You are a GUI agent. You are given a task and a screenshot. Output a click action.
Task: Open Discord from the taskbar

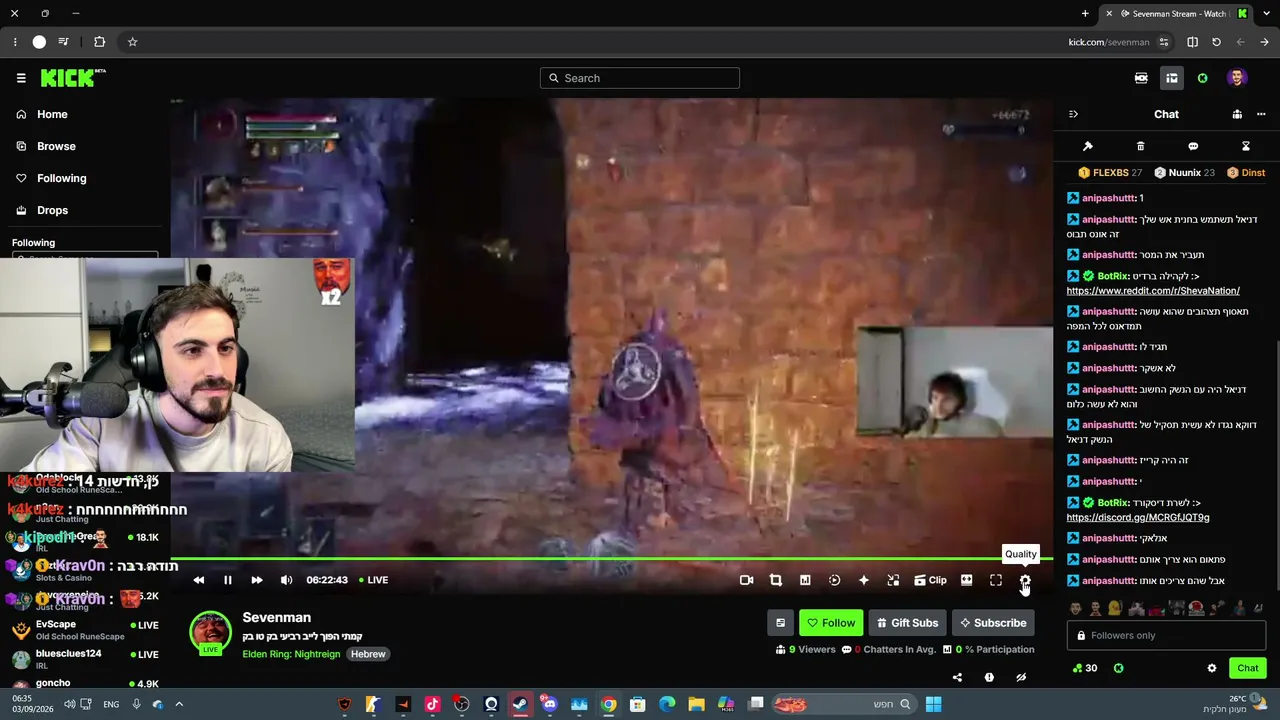(x=549, y=704)
